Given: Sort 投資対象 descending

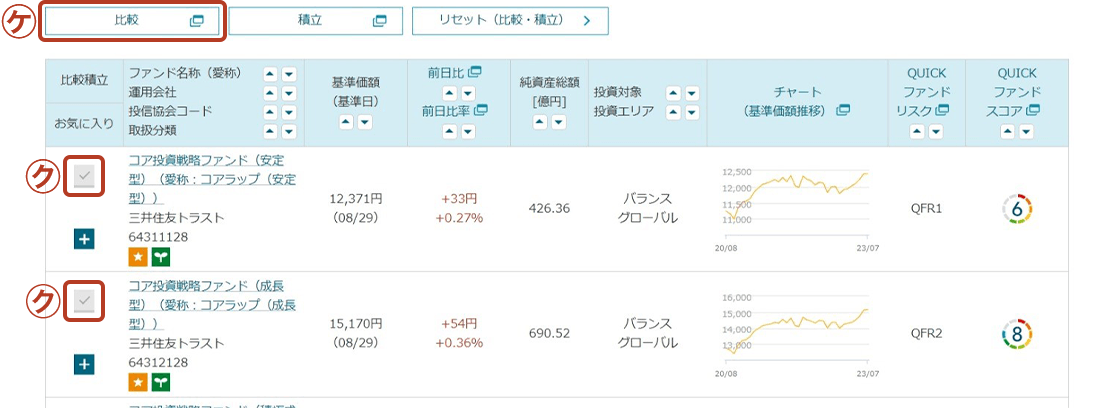Looking at the screenshot, I should [x=692, y=93].
